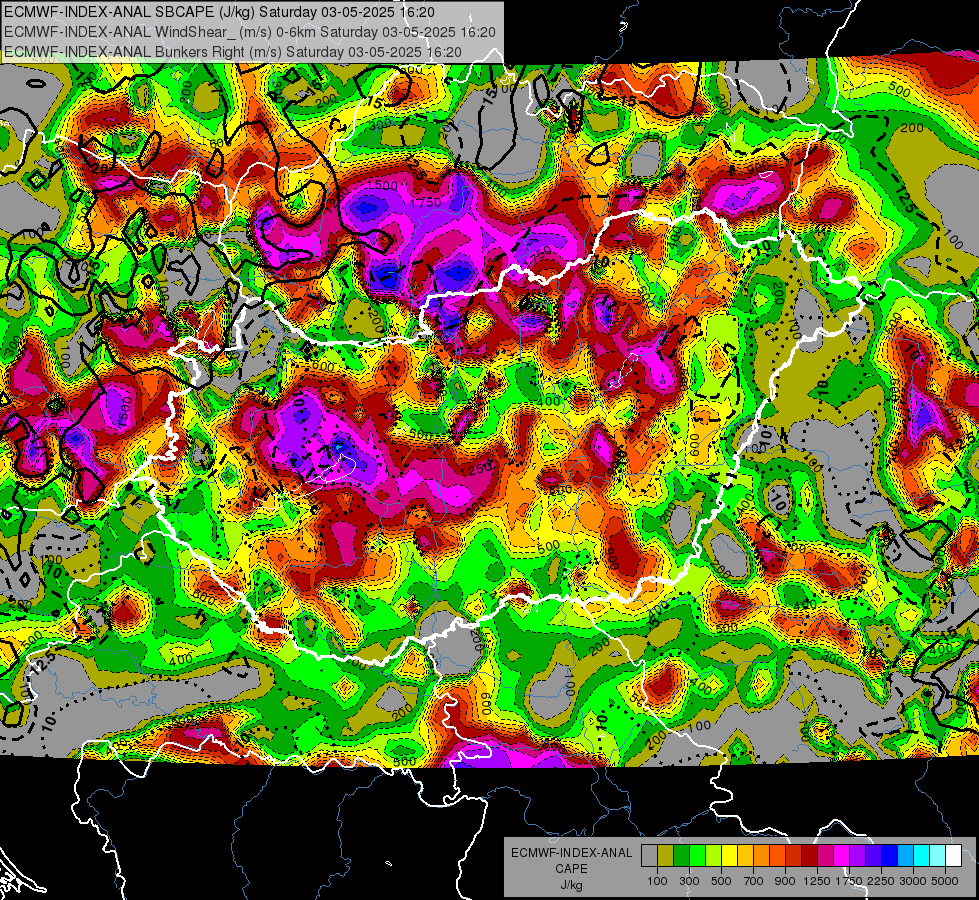Click the 3000 value under the color bar

pos(913,881)
